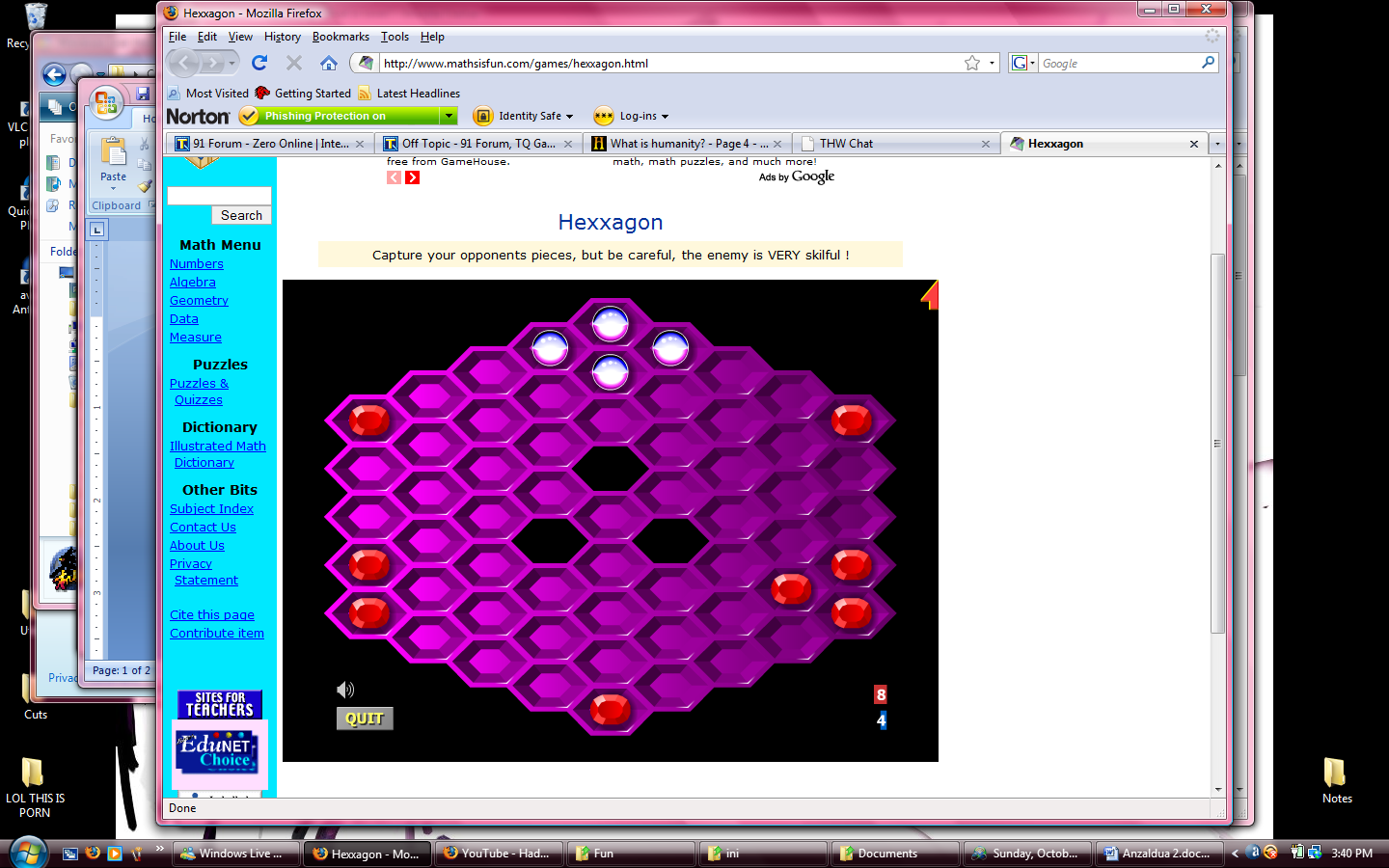Viewport: 1389px width, 868px height.
Task: Click the site search input field
Action: pos(219,196)
